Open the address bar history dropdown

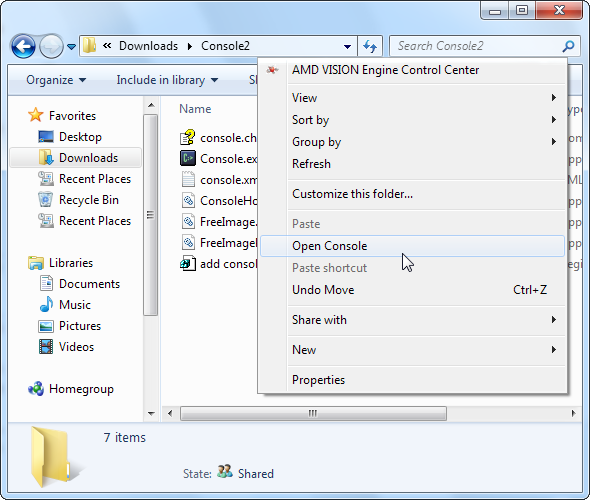pos(347,47)
